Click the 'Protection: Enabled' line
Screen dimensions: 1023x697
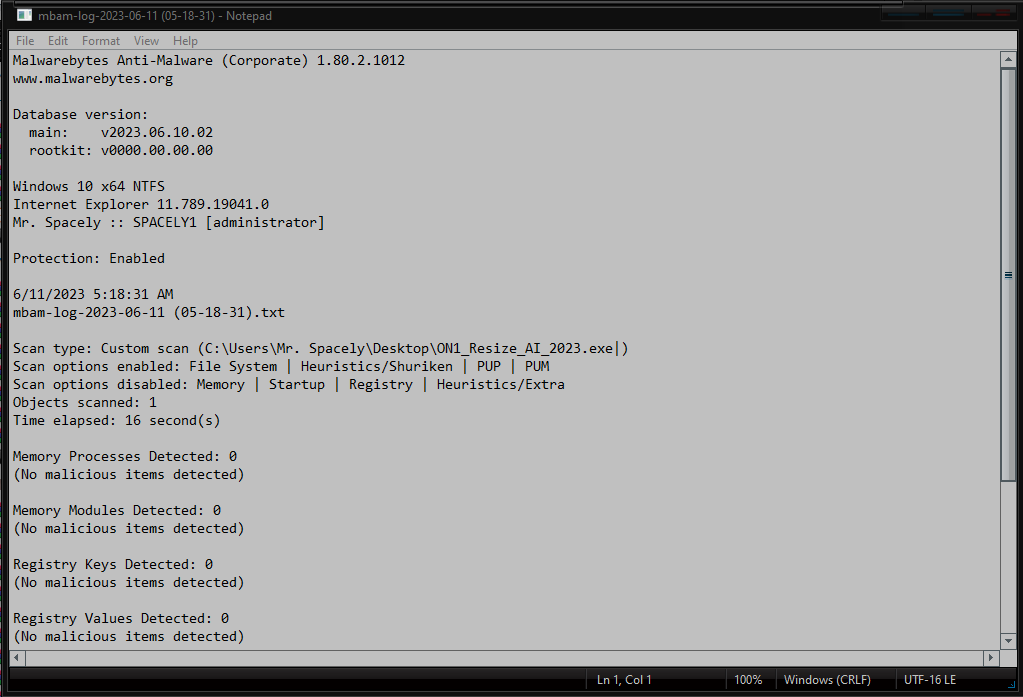click(89, 258)
